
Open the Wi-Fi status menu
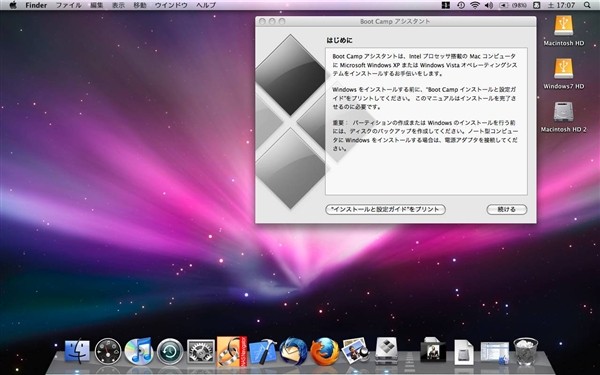pos(475,5)
